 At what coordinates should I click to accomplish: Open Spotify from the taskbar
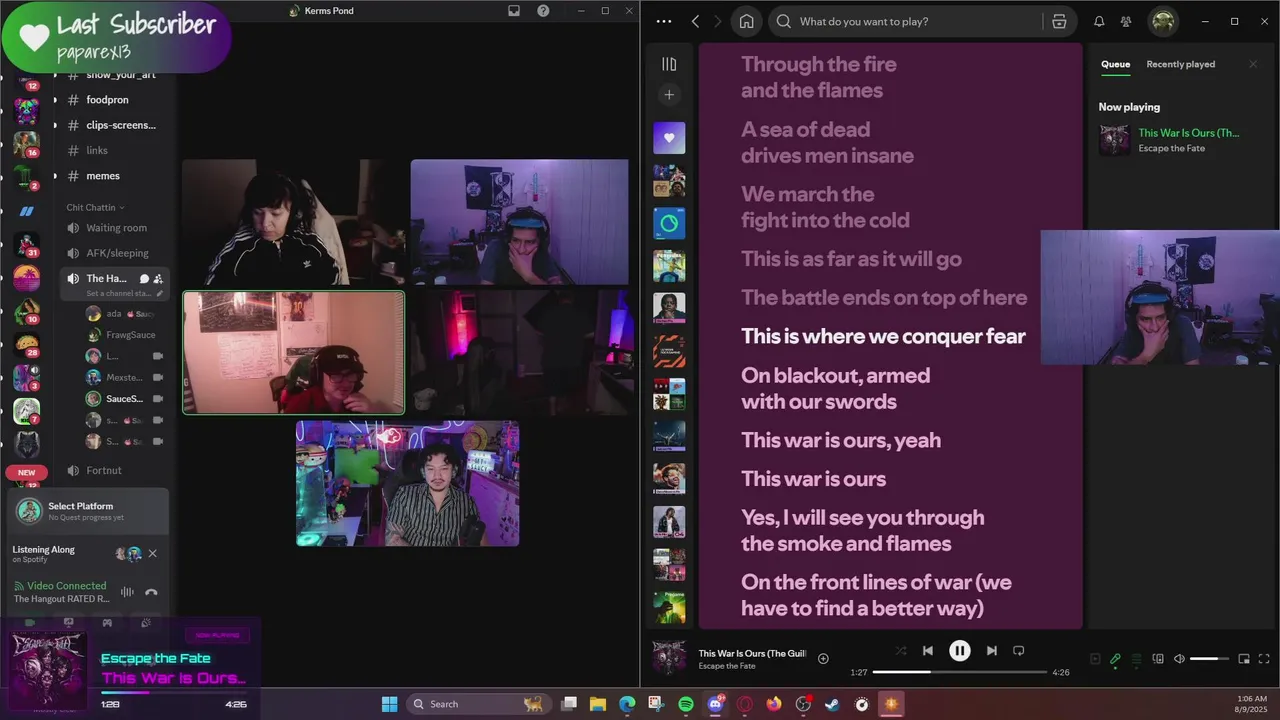[686, 704]
